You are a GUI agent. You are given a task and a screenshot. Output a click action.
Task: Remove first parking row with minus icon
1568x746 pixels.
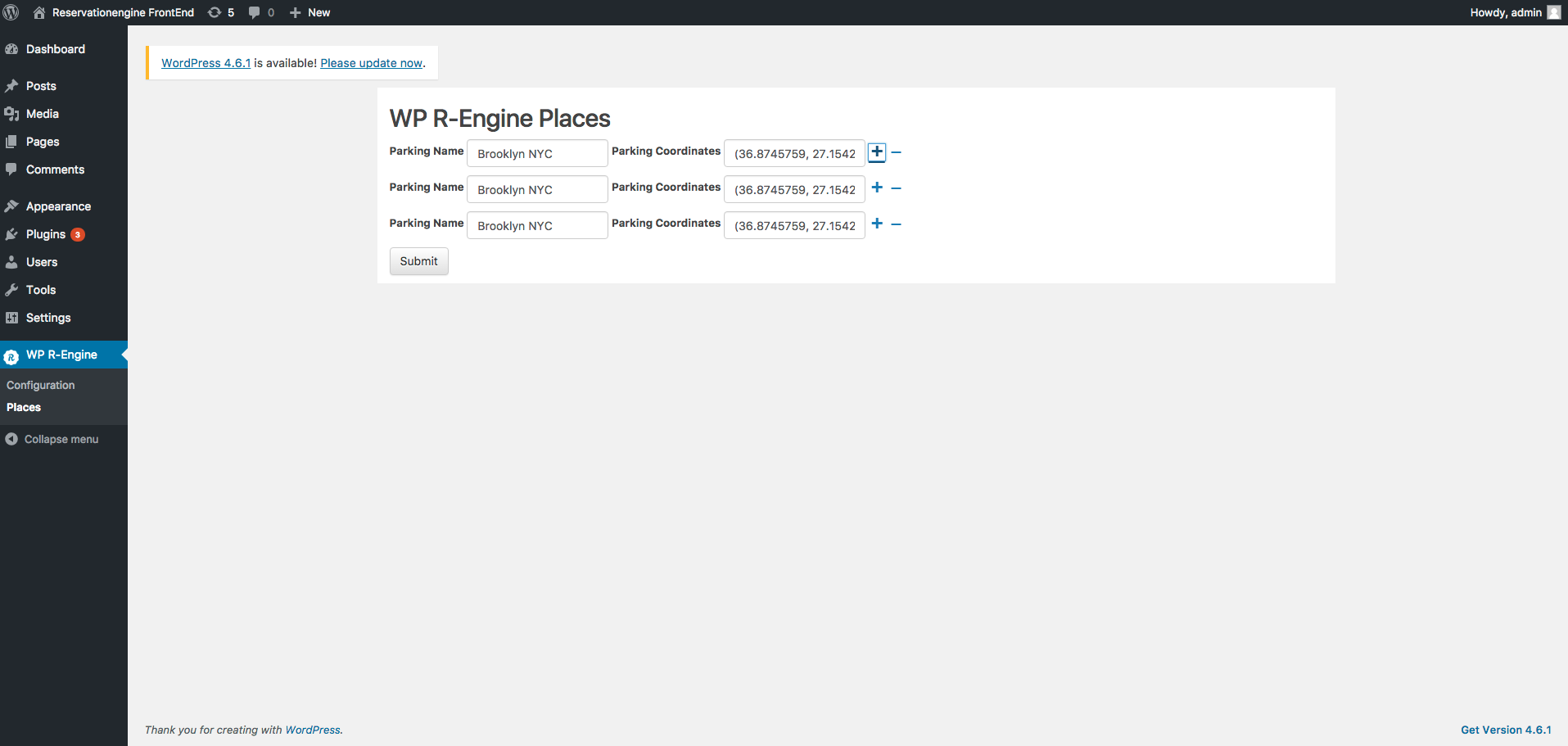click(897, 152)
